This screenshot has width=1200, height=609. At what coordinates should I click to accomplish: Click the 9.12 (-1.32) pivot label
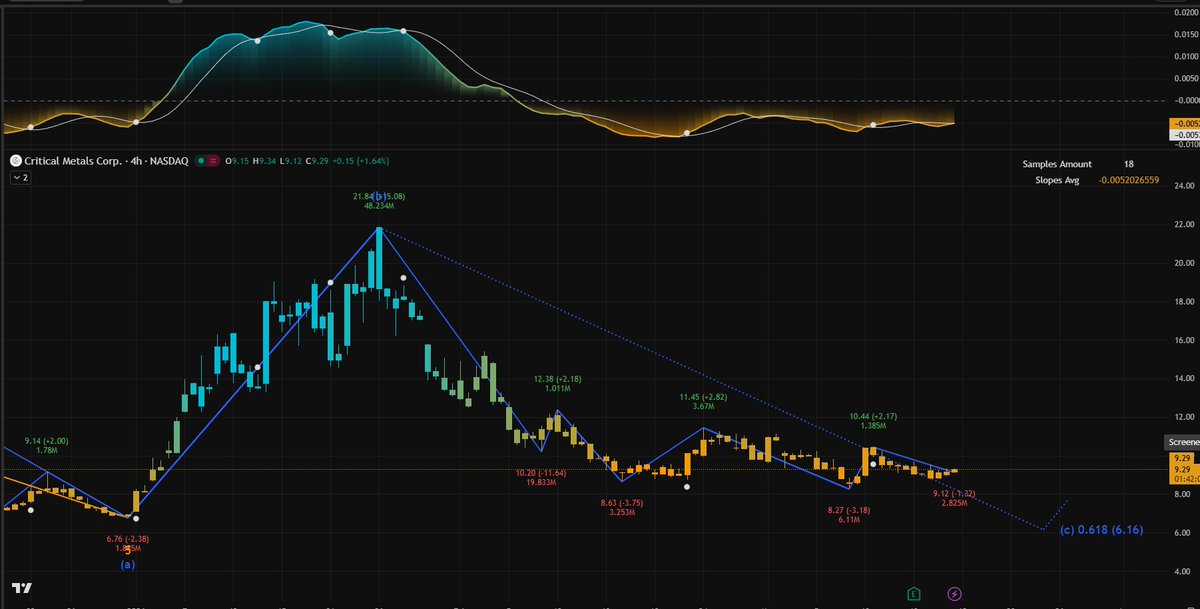[954, 493]
